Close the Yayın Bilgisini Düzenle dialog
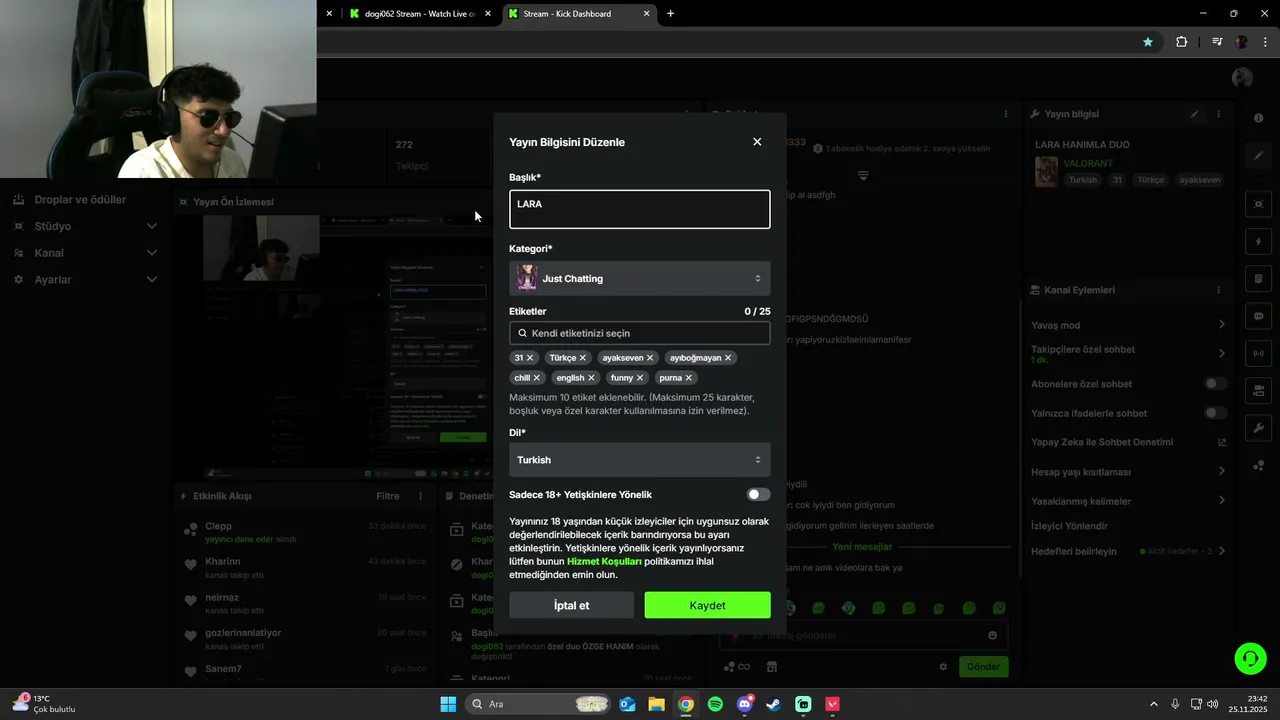The width and height of the screenshot is (1280, 720). coord(757,142)
